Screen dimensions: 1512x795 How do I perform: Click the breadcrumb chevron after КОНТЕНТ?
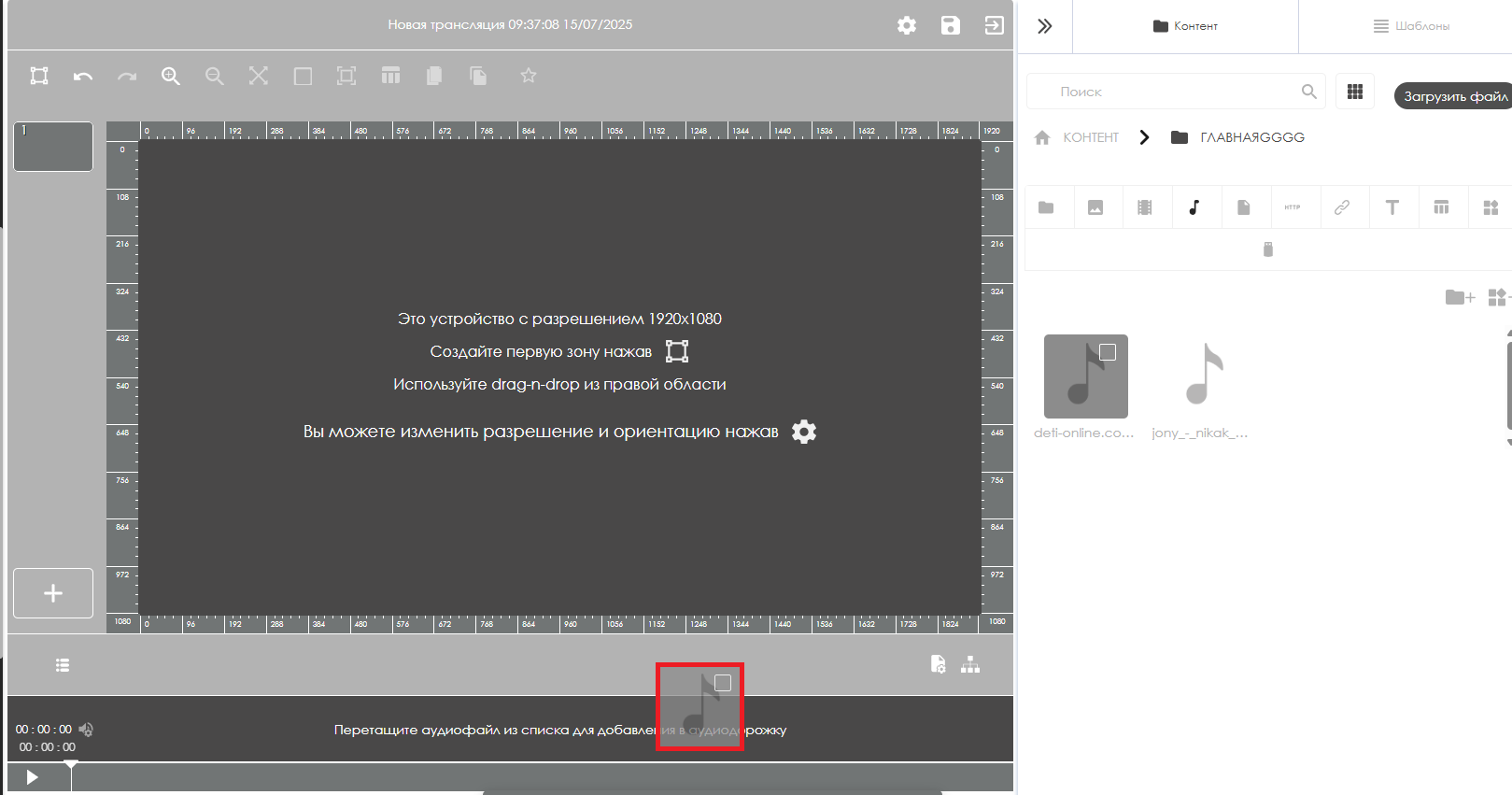(1144, 137)
